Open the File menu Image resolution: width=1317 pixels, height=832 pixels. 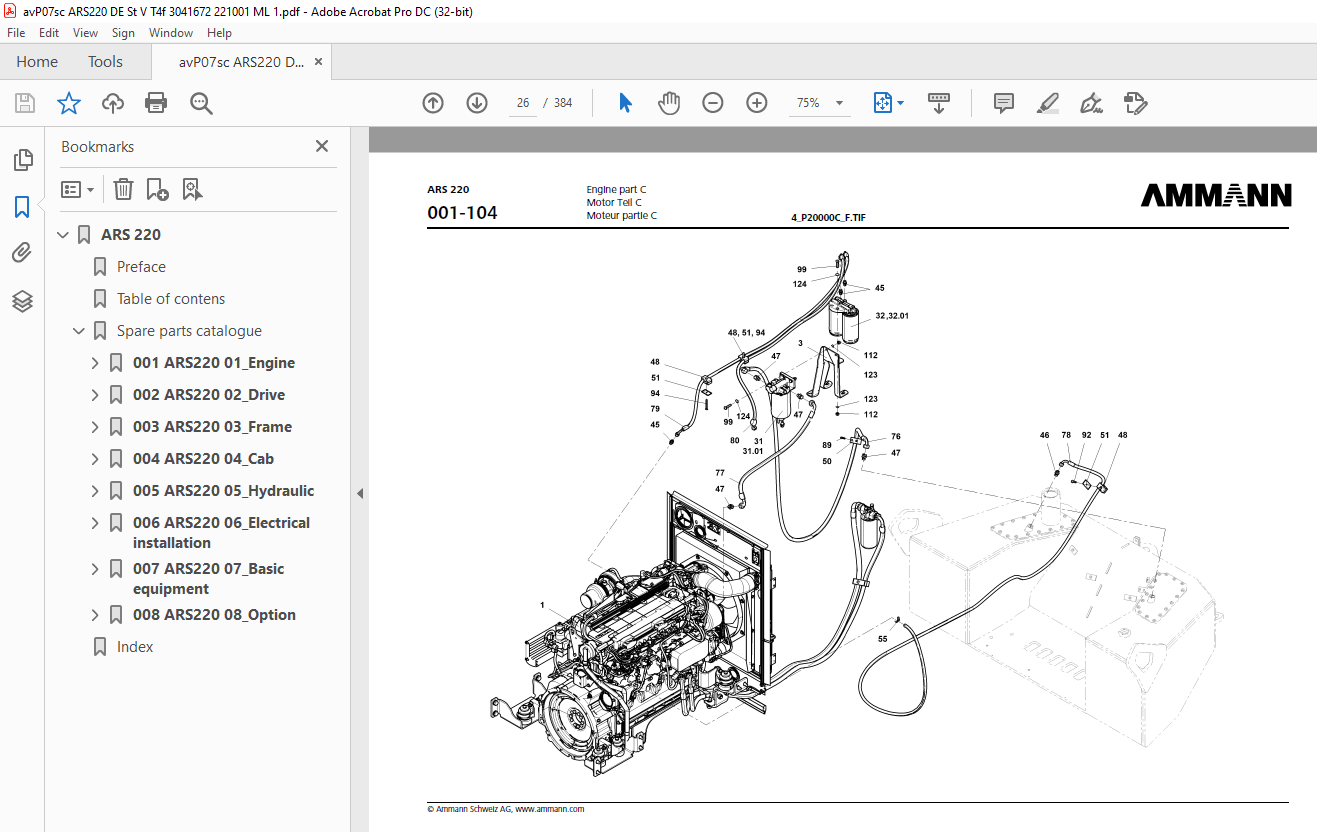(x=16, y=33)
